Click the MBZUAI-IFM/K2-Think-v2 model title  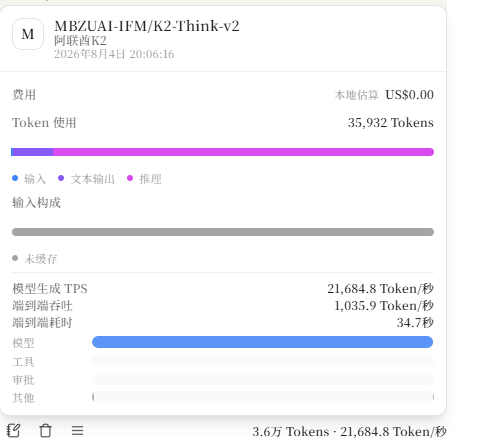[x=147, y=26]
